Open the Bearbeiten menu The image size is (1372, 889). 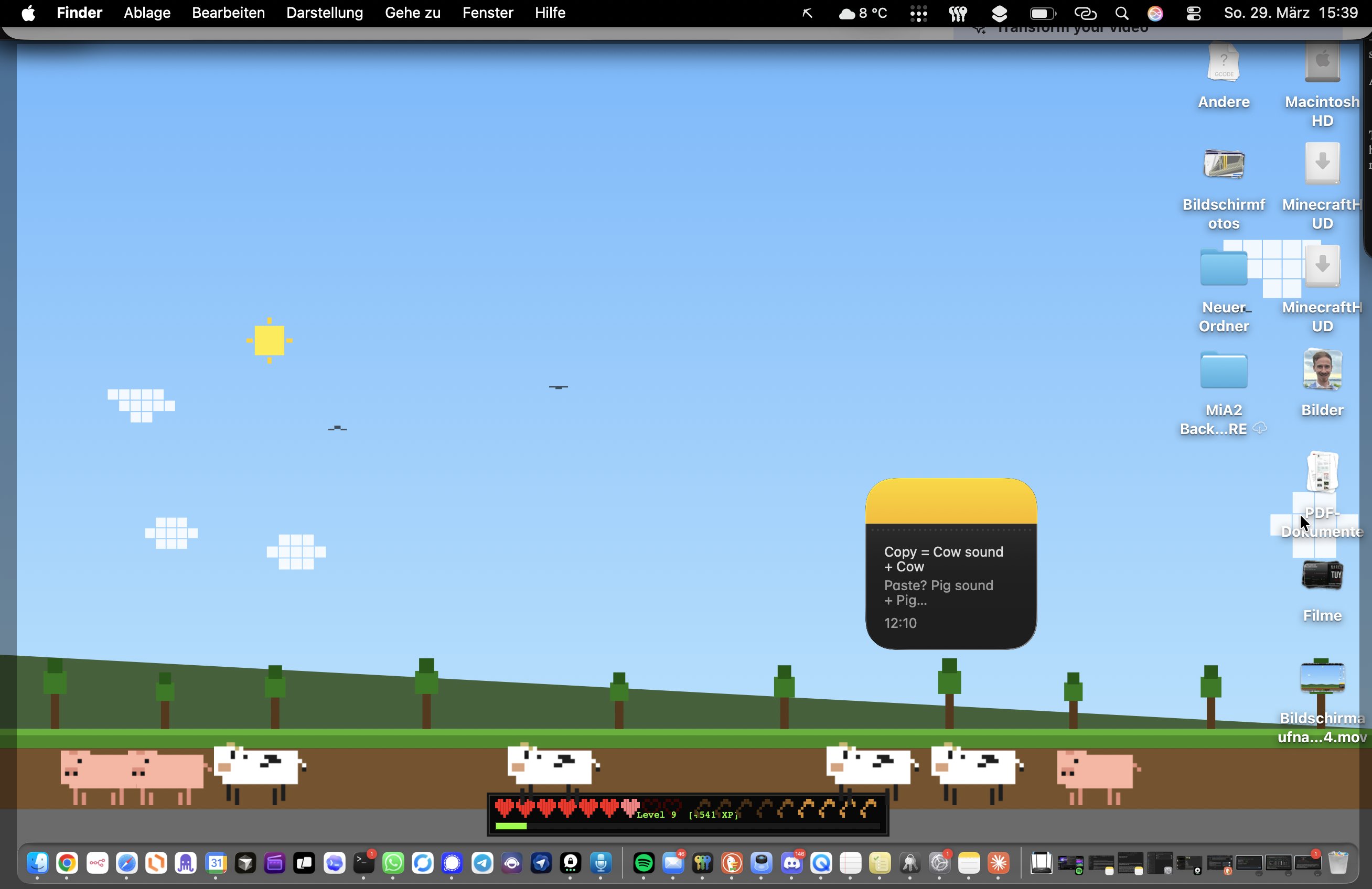[228, 13]
